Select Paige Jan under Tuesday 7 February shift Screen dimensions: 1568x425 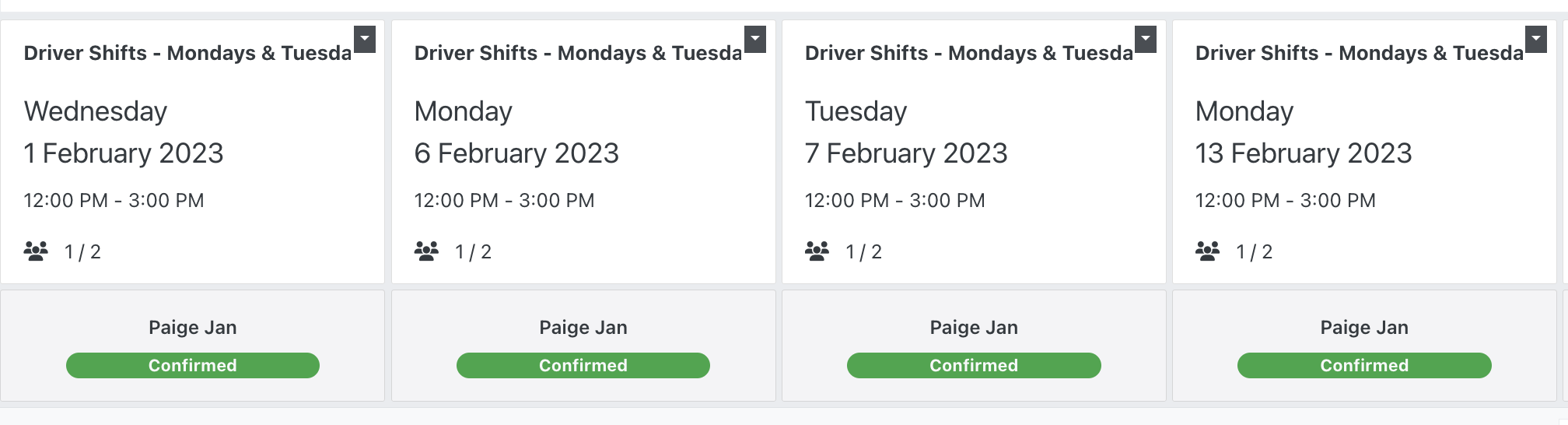click(974, 328)
